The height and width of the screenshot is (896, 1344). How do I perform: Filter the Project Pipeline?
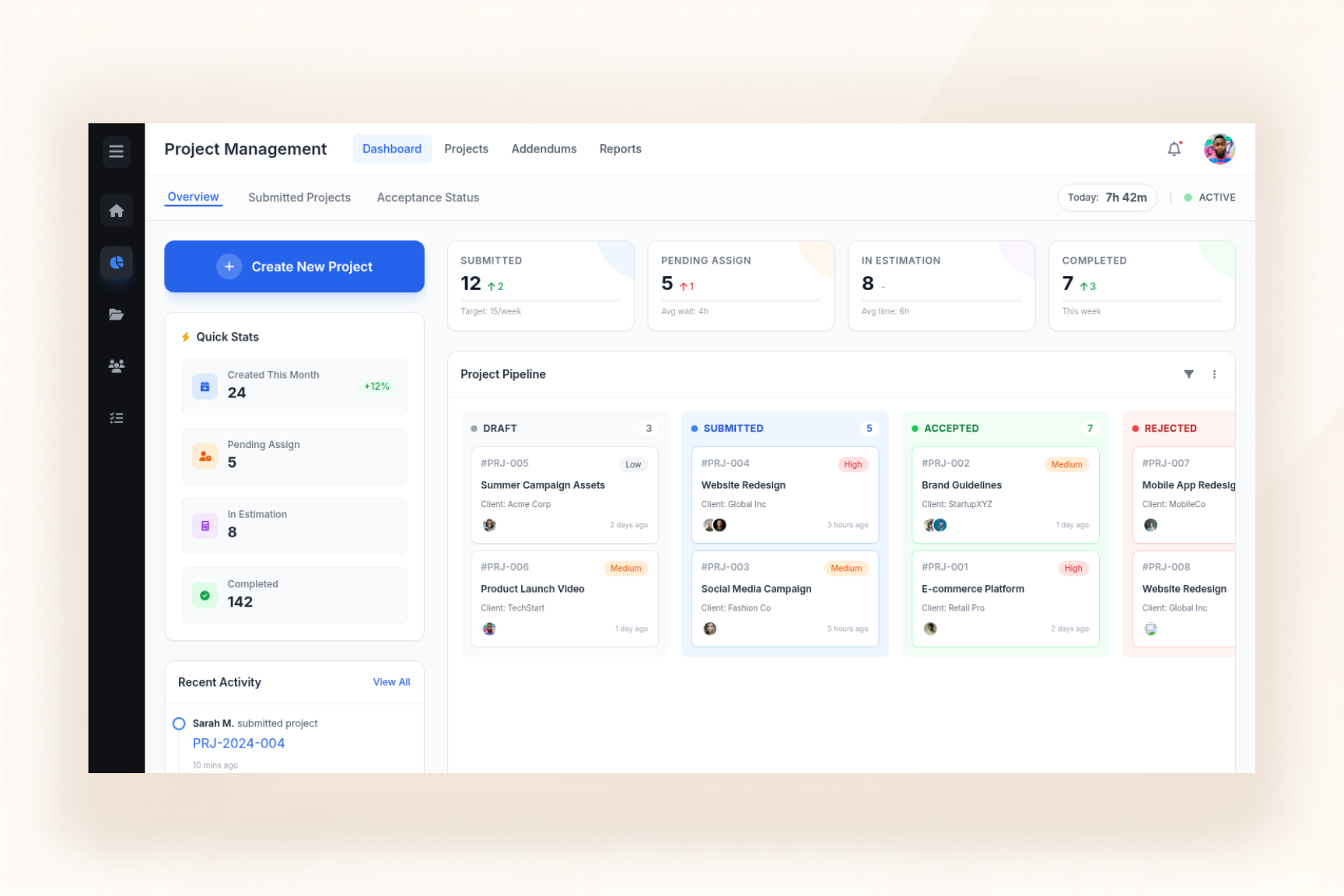coord(1188,374)
